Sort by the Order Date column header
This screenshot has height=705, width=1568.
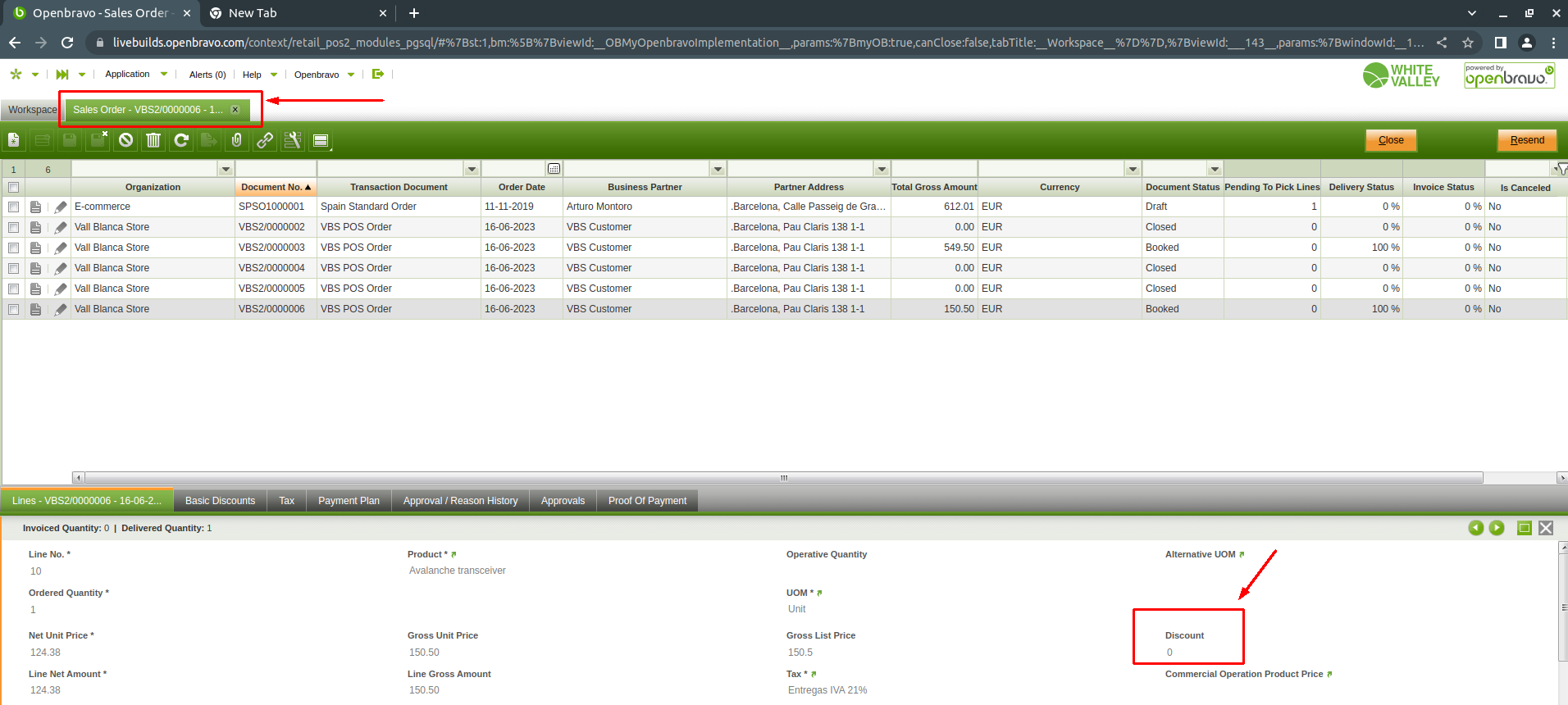pyautogui.click(x=522, y=187)
